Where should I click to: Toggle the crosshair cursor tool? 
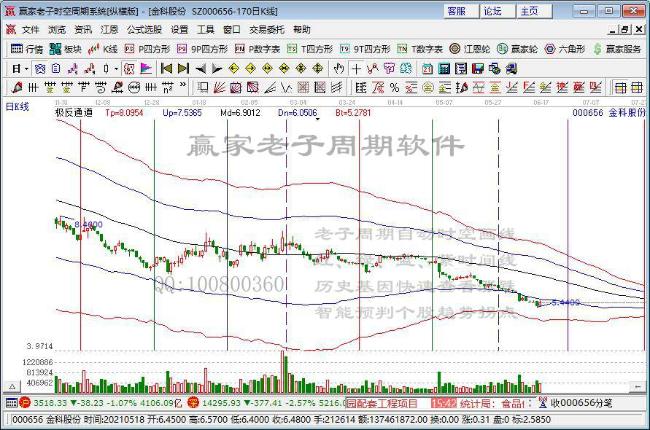(x=356, y=68)
